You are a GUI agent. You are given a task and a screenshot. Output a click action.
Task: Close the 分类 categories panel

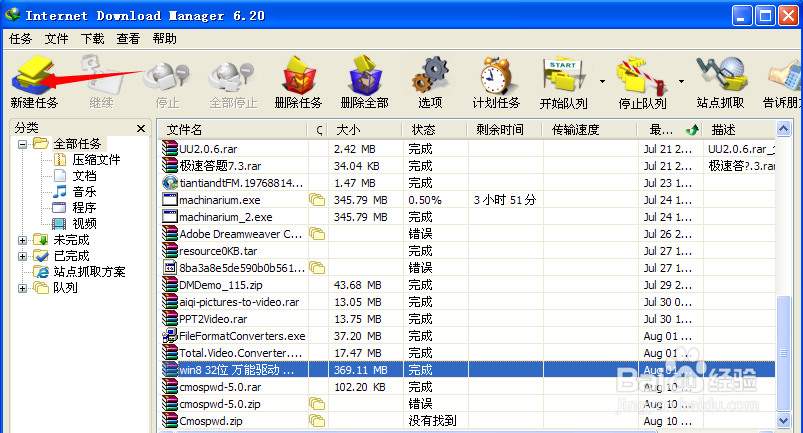[141, 128]
